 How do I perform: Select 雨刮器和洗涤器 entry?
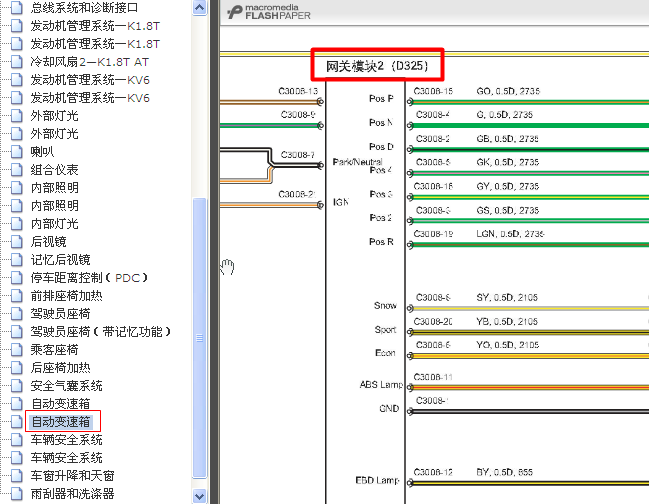pos(72,494)
